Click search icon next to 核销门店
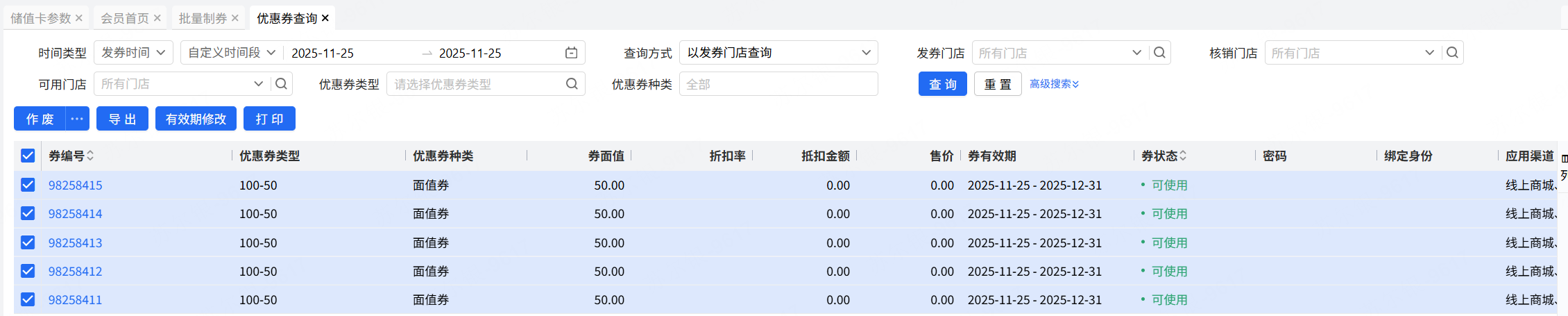1568x316 pixels. click(1452, 53)
